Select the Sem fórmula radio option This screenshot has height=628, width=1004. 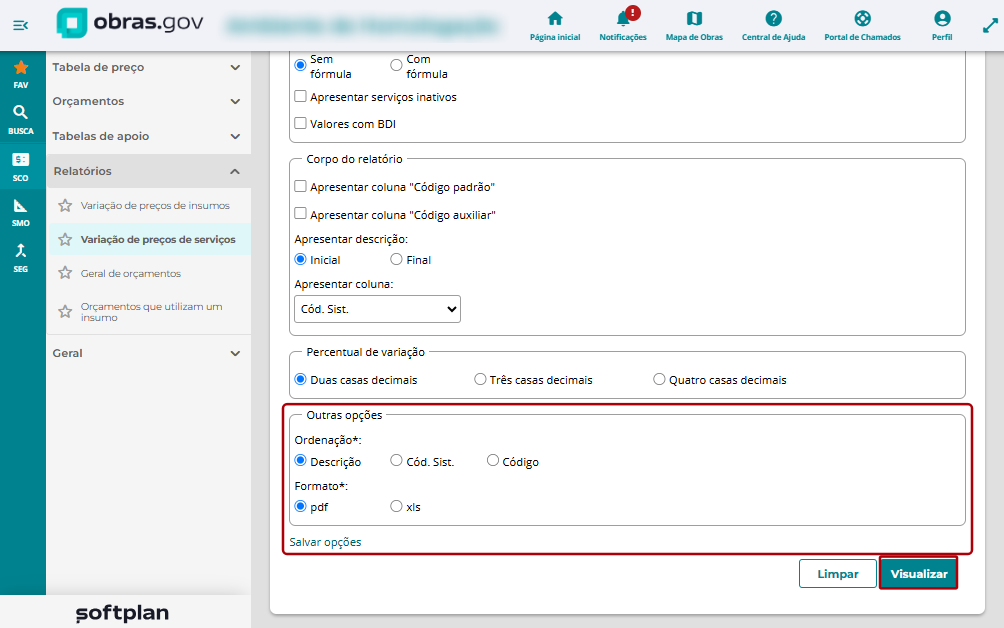[x=300, y=65]
